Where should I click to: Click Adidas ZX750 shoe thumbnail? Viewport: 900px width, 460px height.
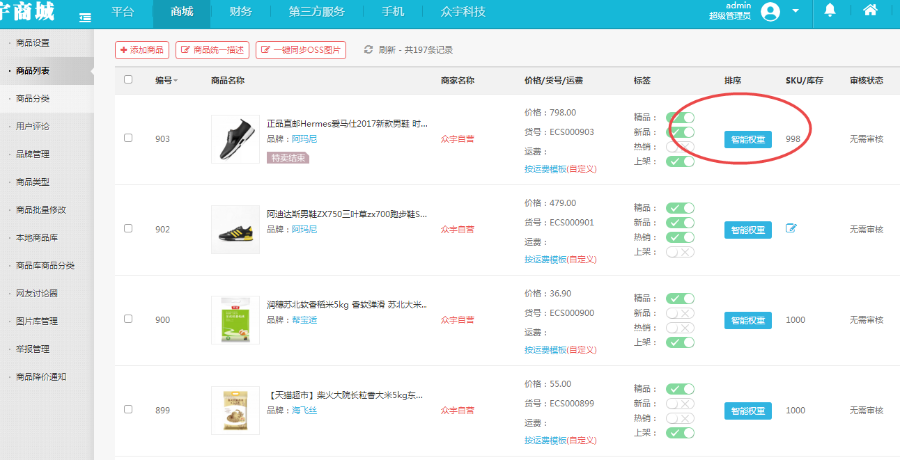click(235, 230)
